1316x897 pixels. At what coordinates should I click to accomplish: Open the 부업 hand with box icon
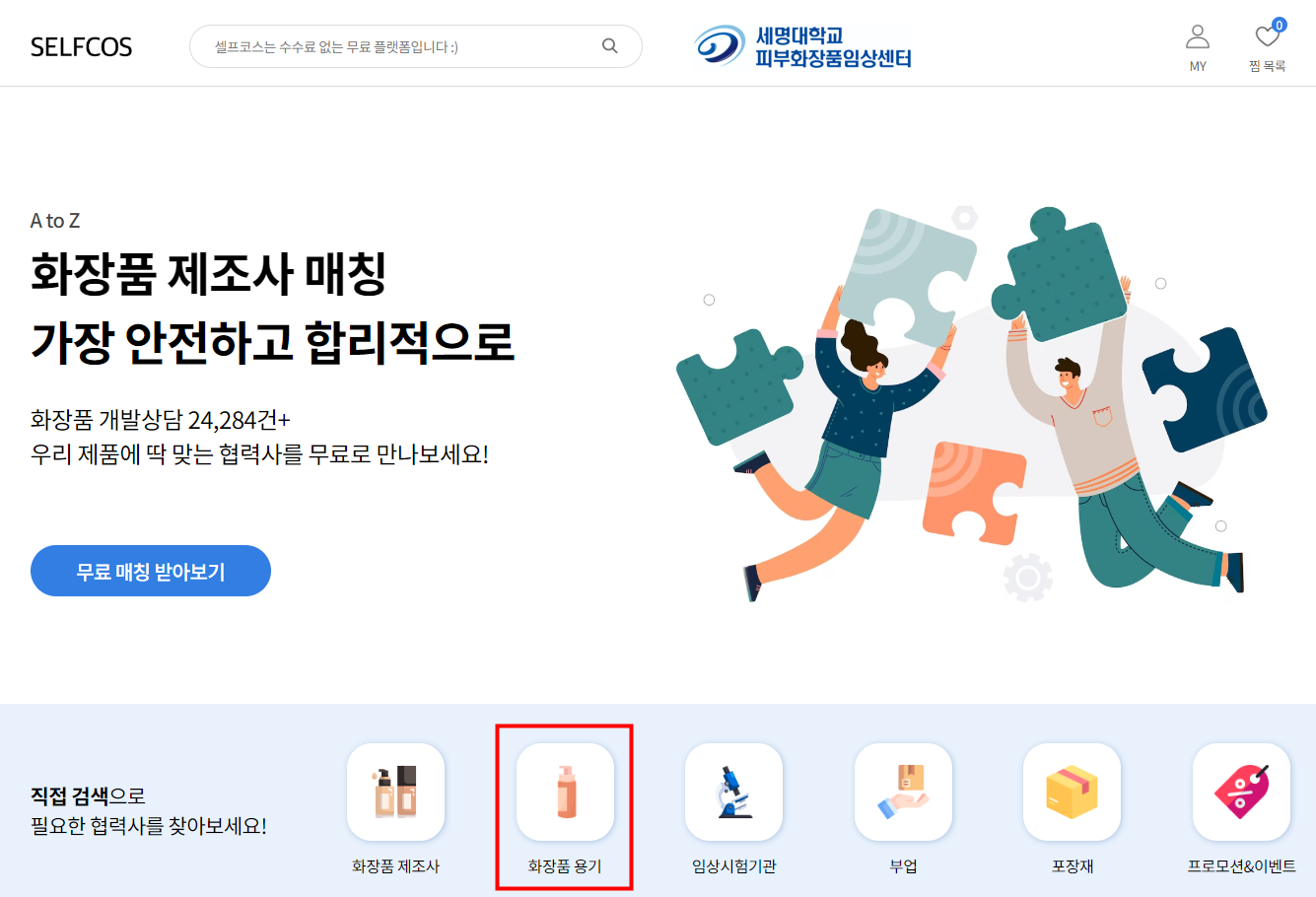coord(903,793)
